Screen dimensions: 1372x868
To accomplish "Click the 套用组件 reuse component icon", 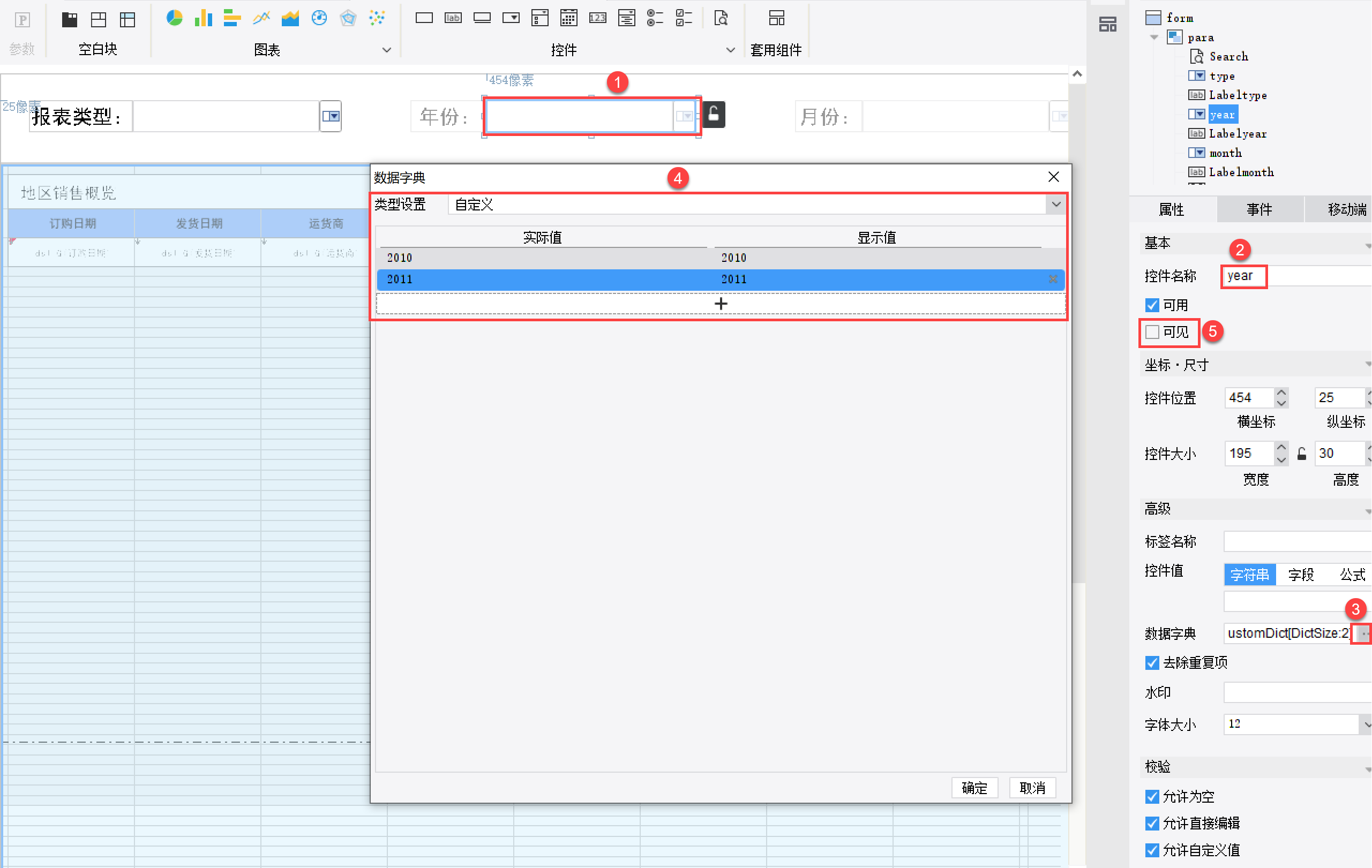I will (x=776, y=18).
